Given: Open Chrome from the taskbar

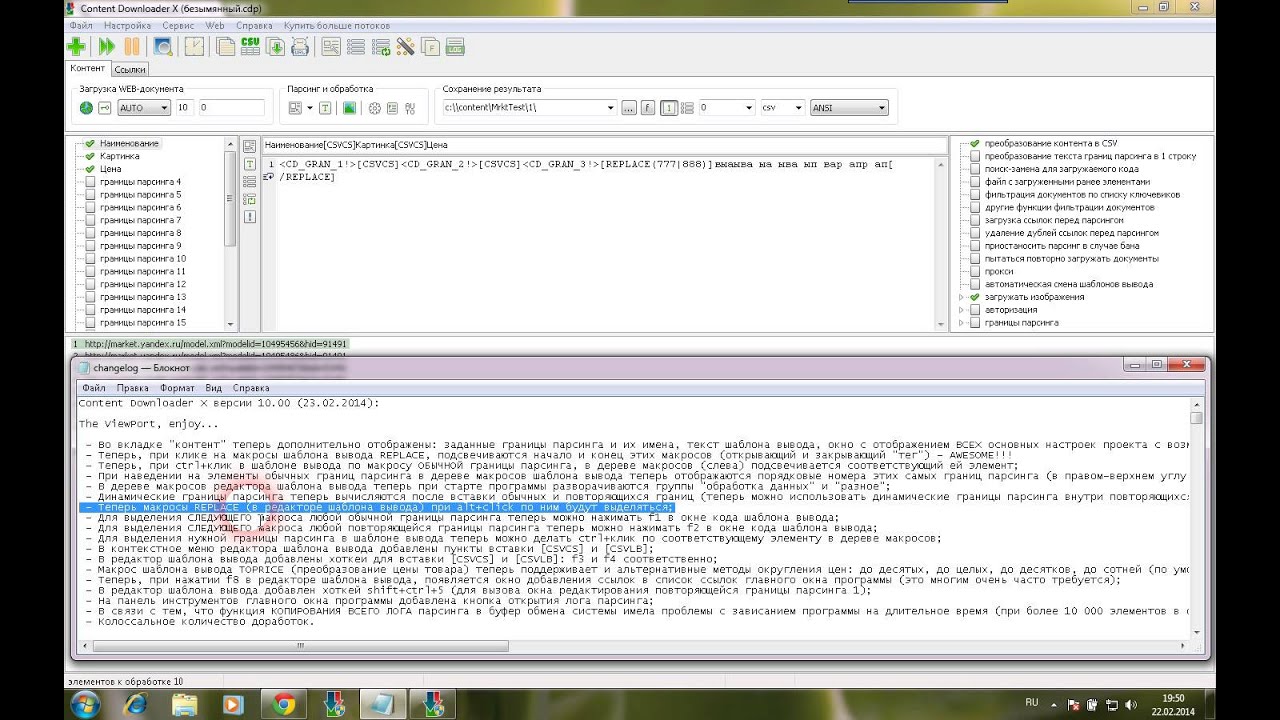Looking at the screenshot, I should pos(284,704).
